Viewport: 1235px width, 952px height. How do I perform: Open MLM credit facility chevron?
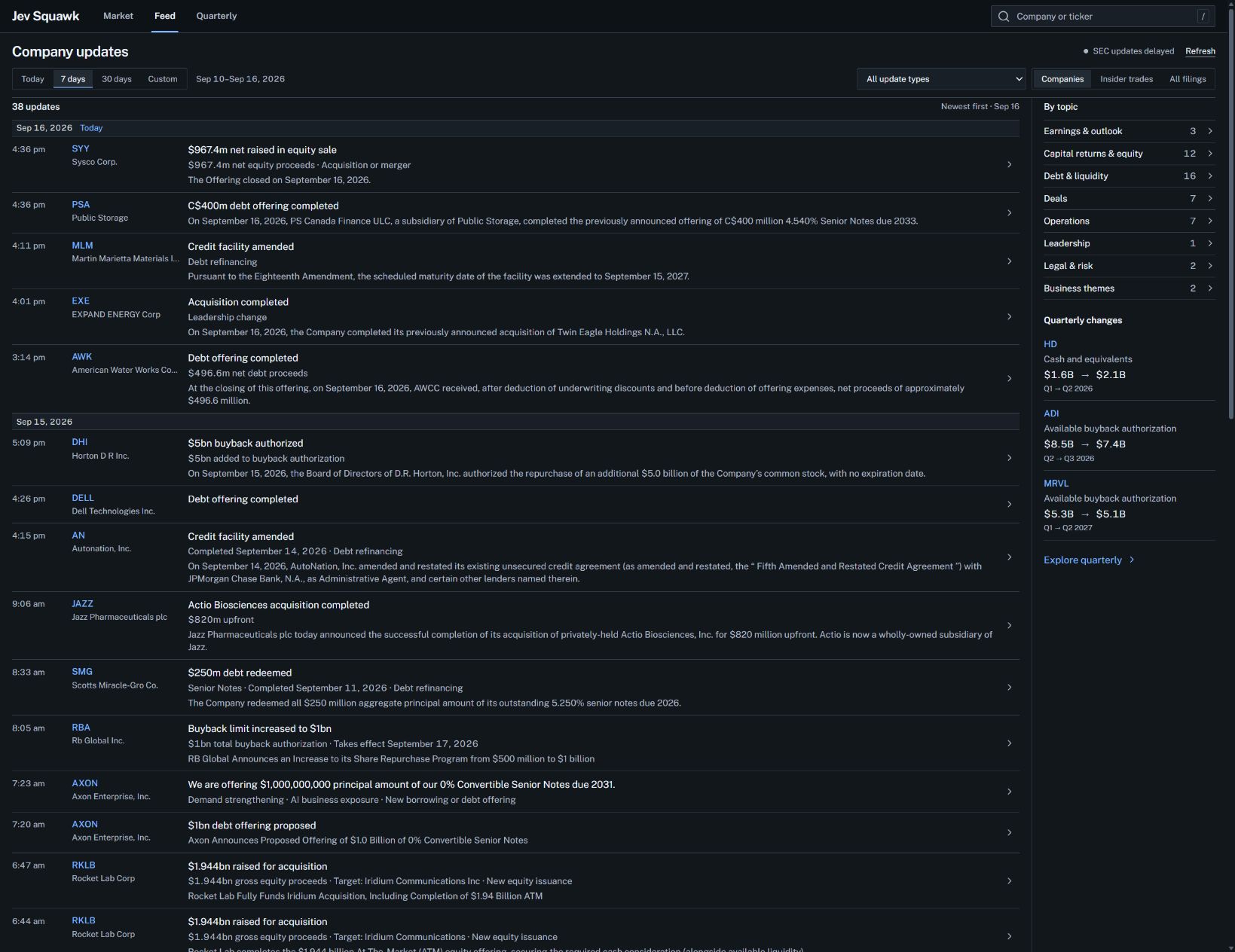click(x=1009, y=261)
